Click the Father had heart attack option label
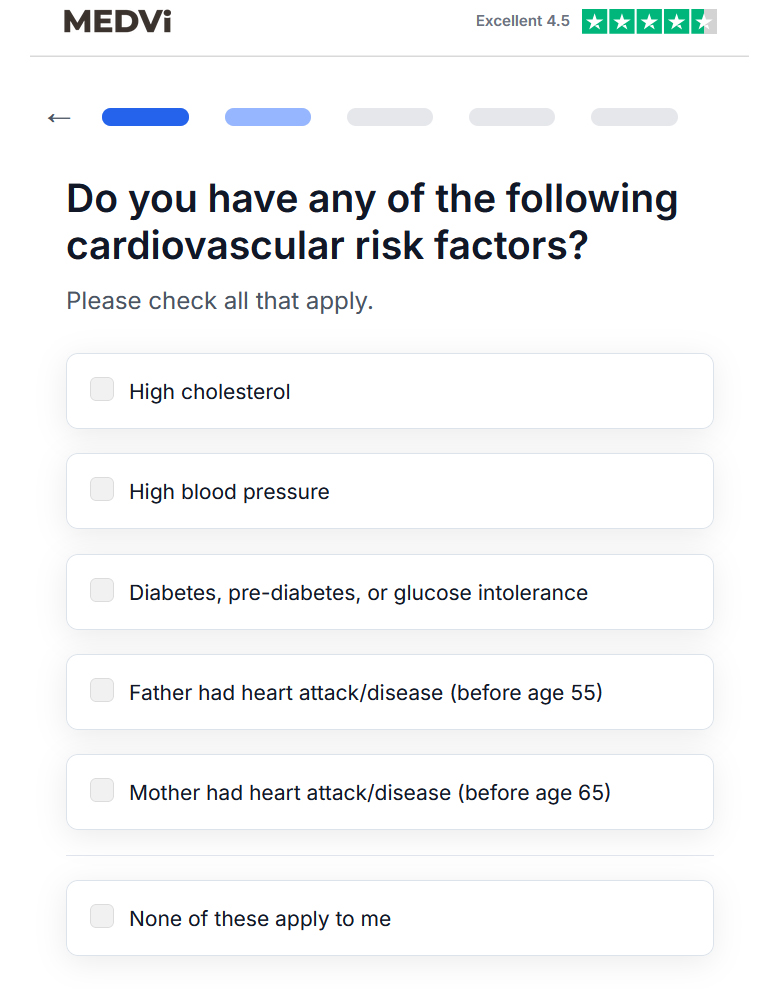Image resolution: width=764 pixels, height=989 pixels. pos(366,693)
